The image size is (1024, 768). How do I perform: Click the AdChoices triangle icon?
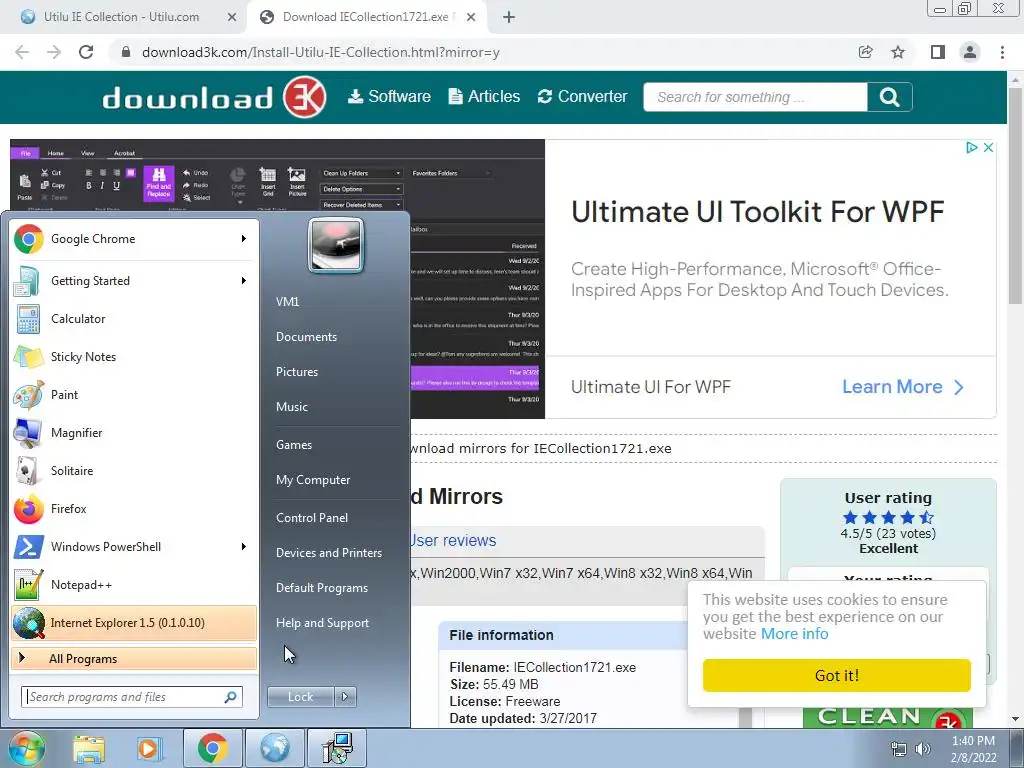tap(972, 148)
